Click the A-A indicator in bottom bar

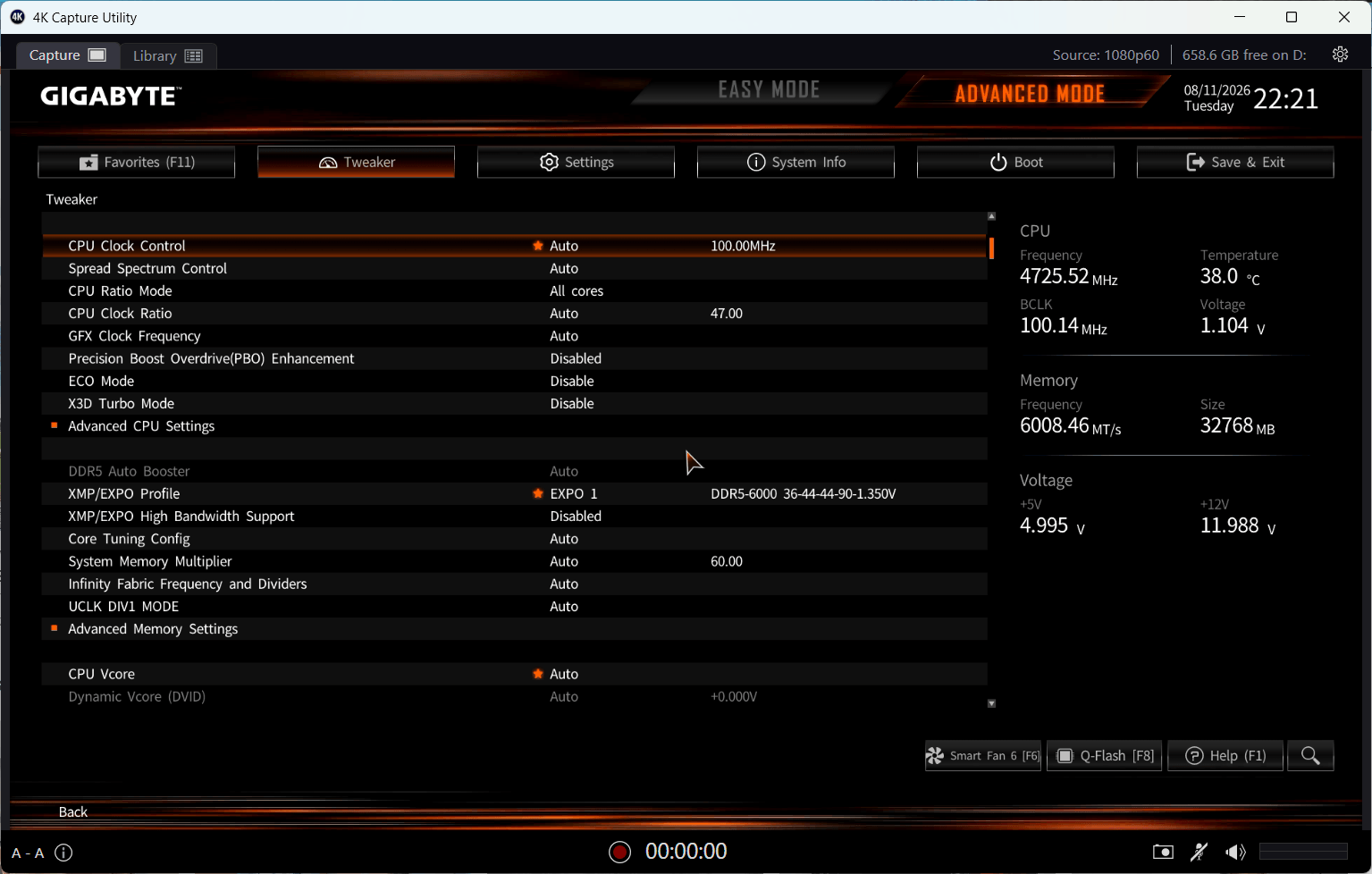(28, 853)
